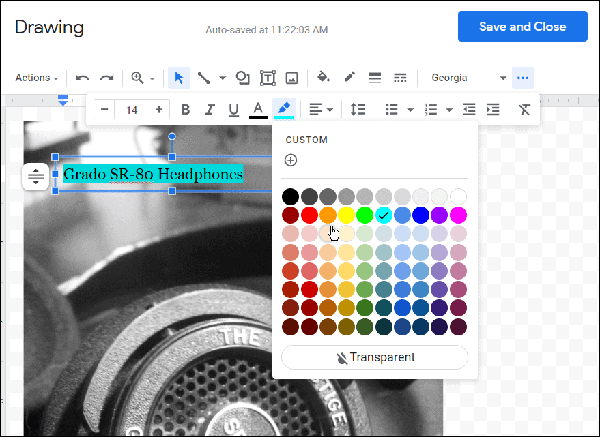Click Save and Close button

[523, 26]
